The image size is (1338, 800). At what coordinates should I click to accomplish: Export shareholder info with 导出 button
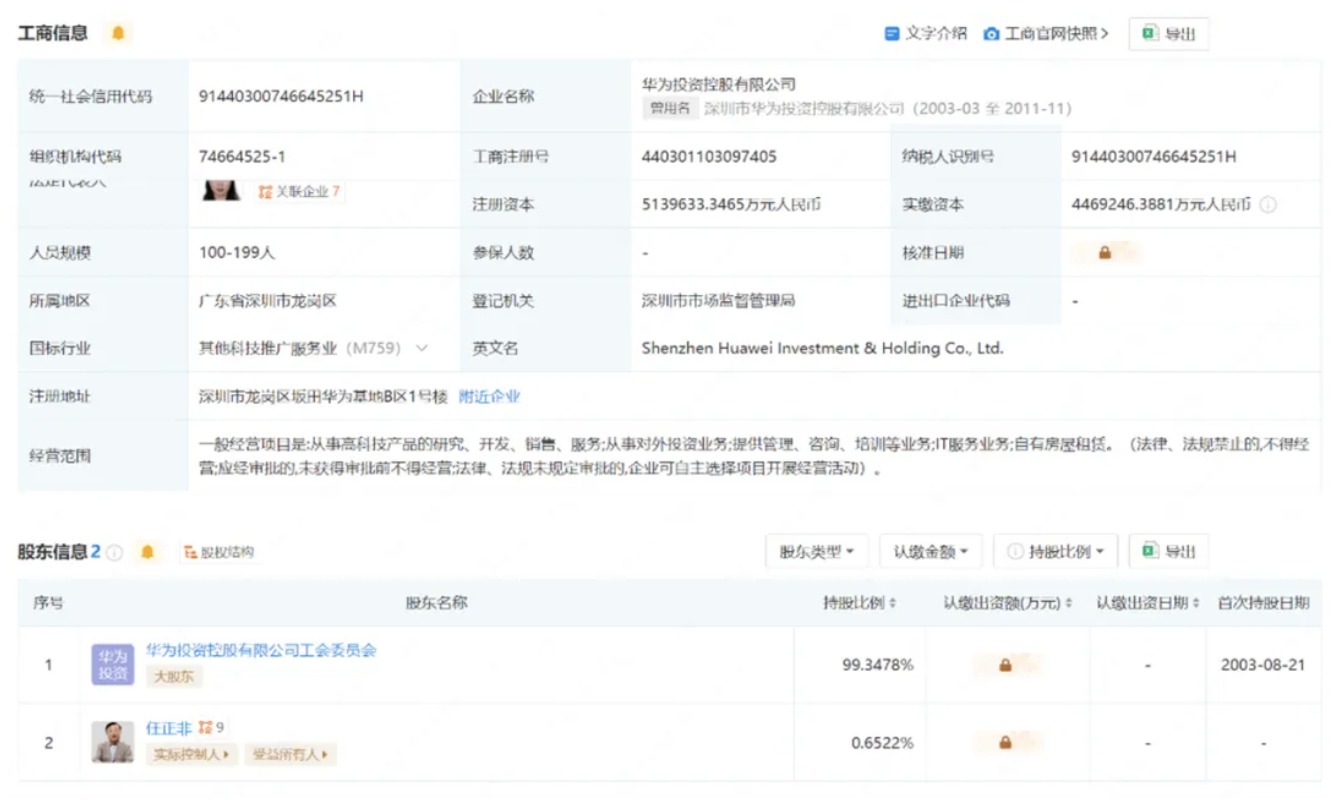1169,551
